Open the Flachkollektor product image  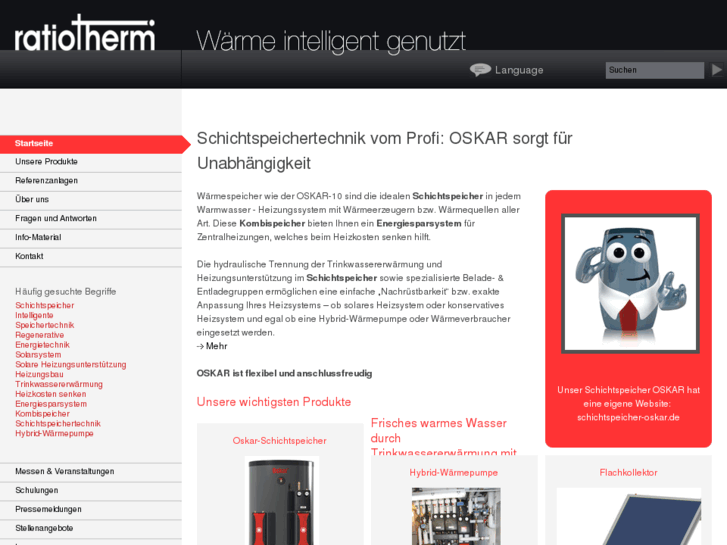(x=629, y=516)
